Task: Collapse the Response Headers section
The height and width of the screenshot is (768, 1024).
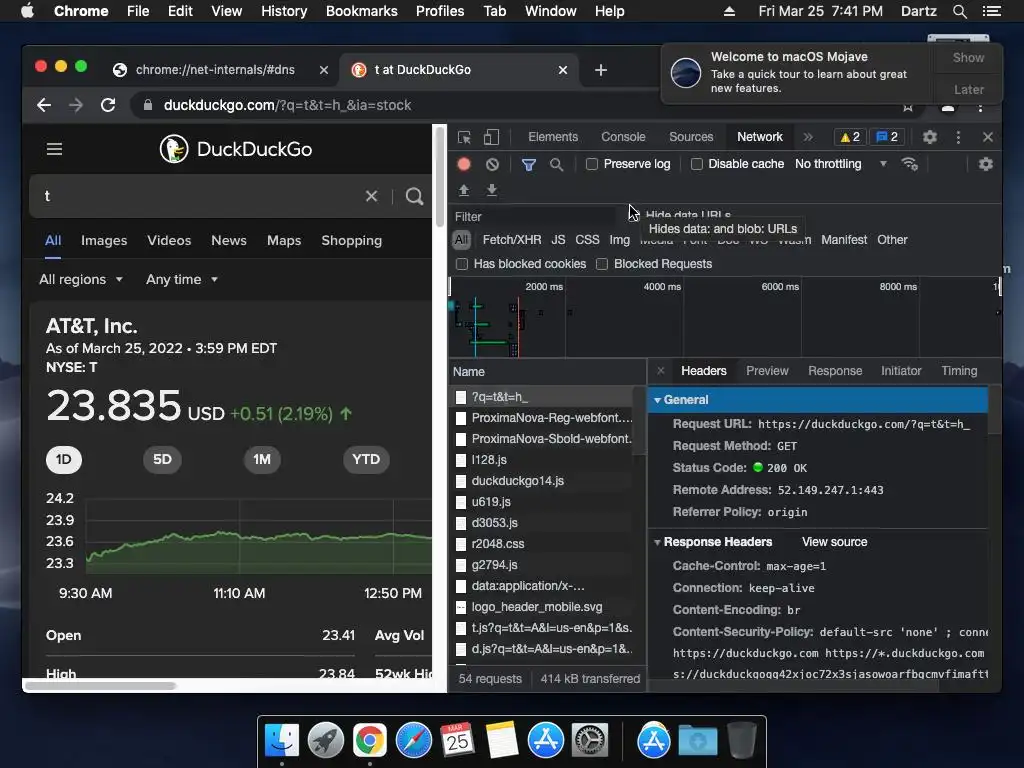Action: (658, 542)
